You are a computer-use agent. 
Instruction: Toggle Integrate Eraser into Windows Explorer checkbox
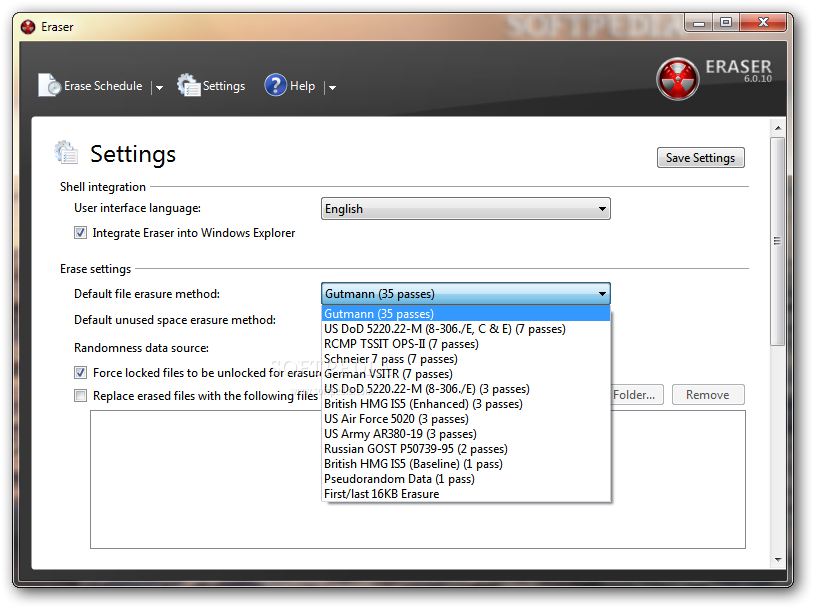[80, 233]
